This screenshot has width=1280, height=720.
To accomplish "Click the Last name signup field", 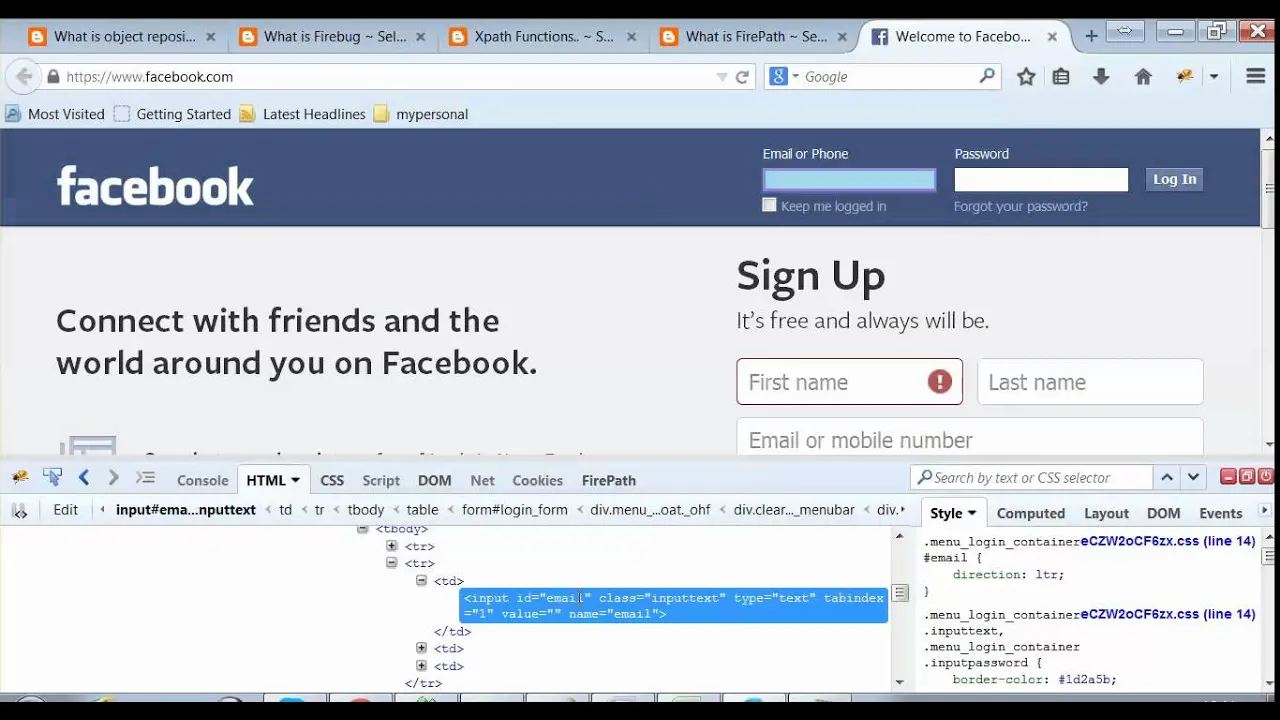I will click(1090, 382).
